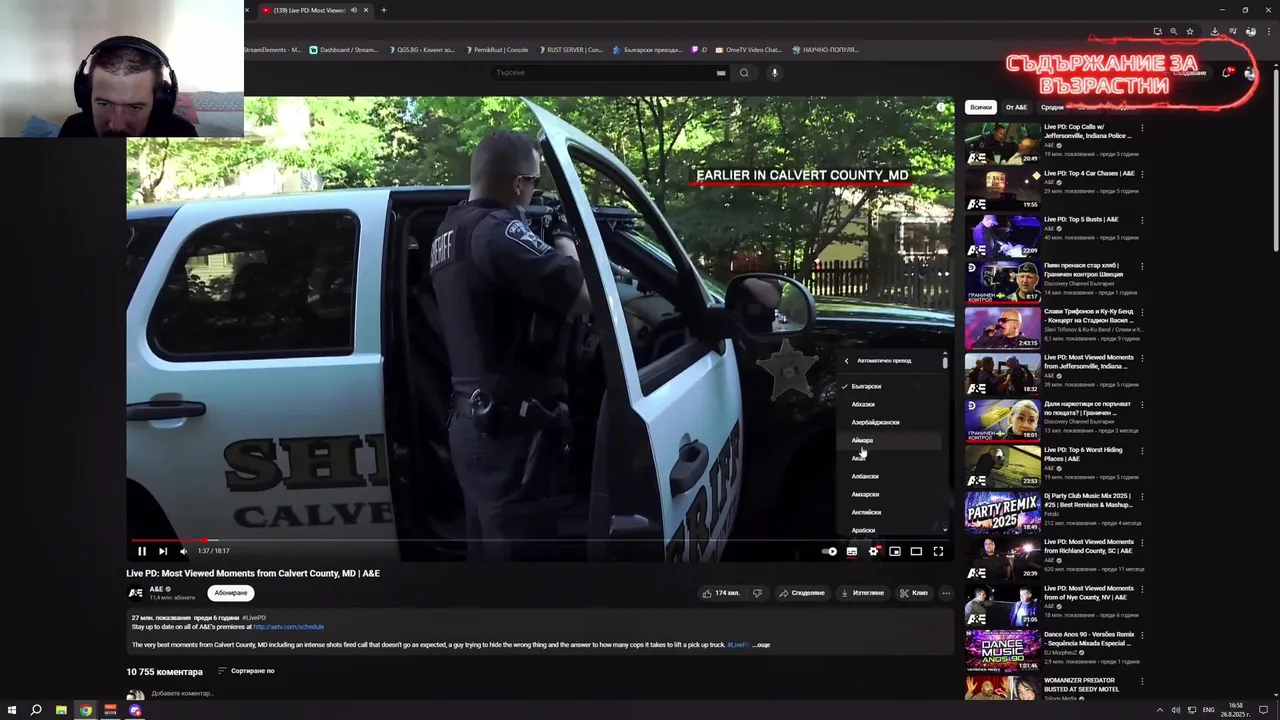Open a new browser tab
The image size is (1280, 720).
[383, 10]
